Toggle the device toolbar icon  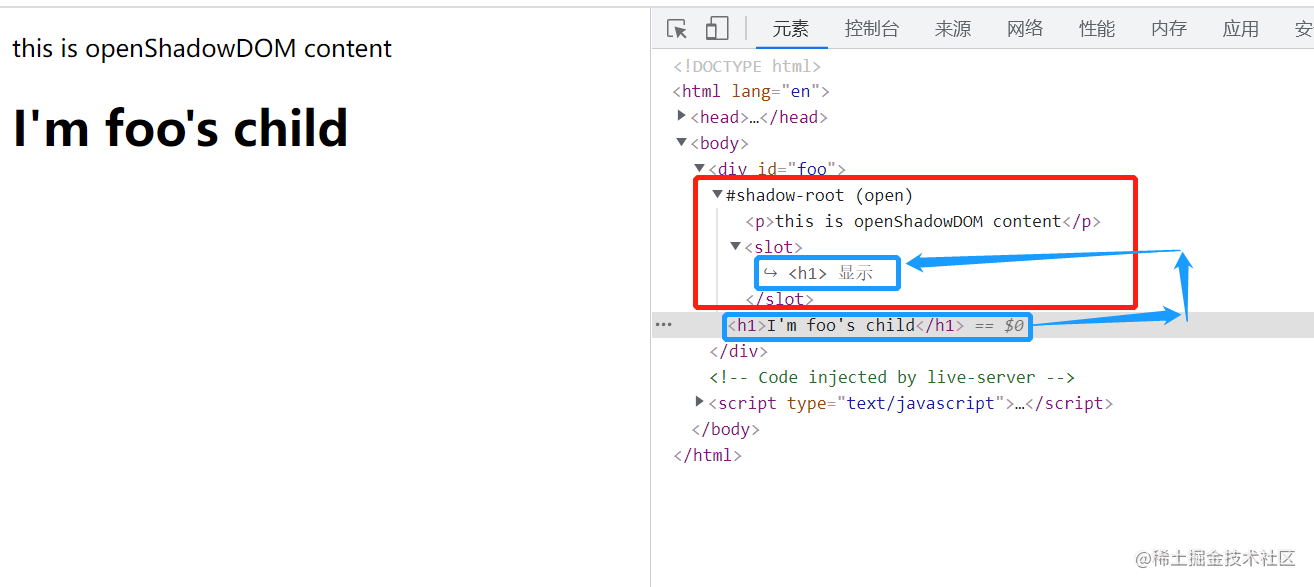click(716, 29)
